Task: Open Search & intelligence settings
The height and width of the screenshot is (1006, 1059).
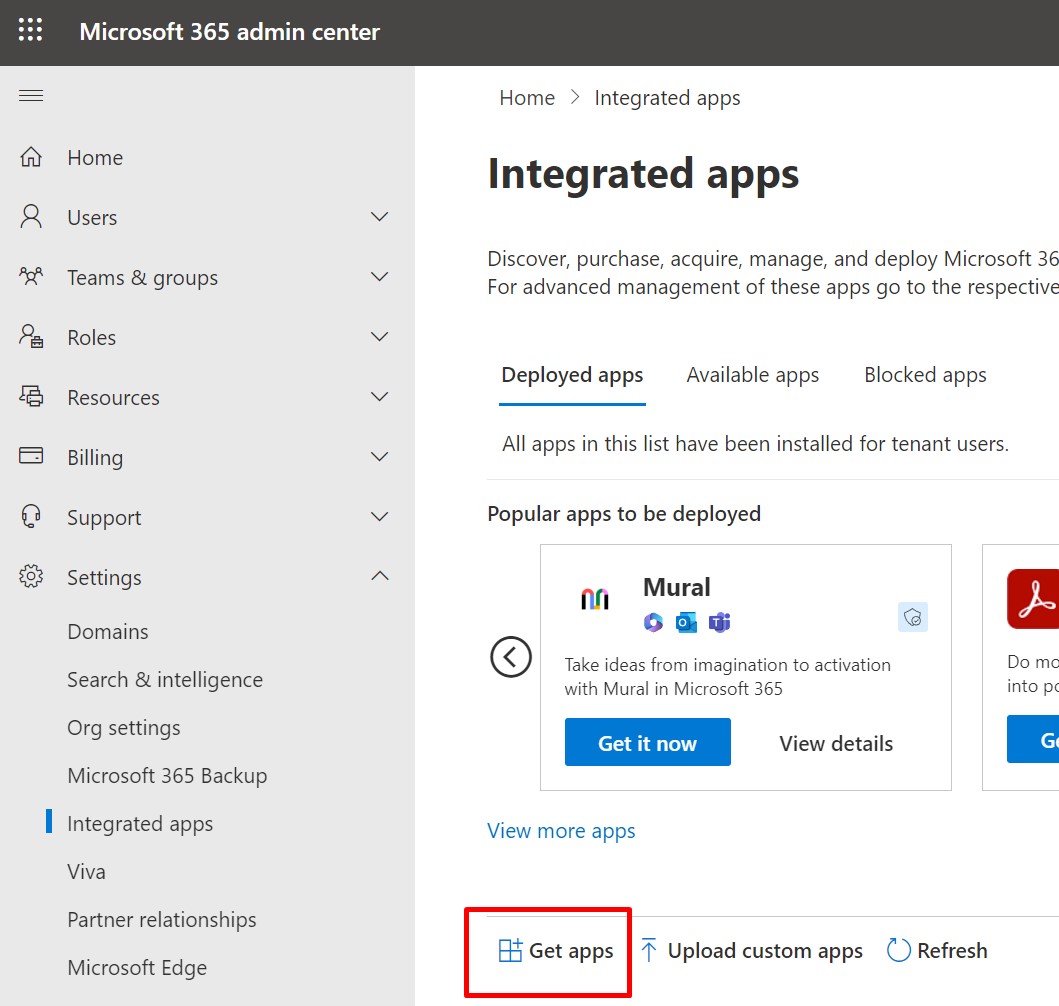Action: point(165,679)
